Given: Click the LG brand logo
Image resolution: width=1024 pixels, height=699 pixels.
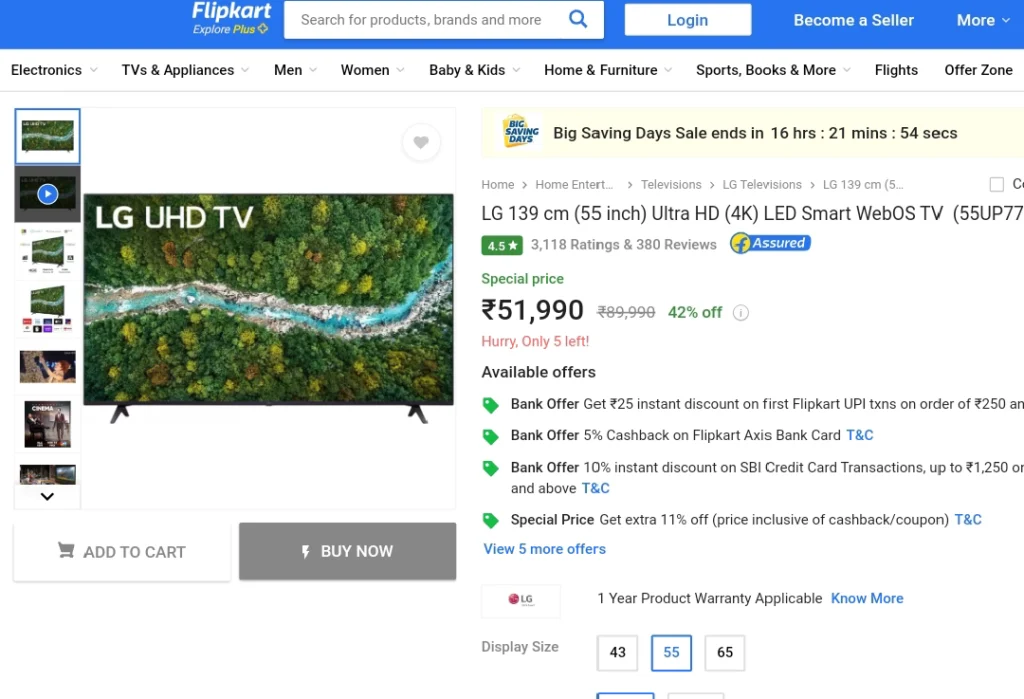Looking at the screenshot, I should [x=520, y=600].
